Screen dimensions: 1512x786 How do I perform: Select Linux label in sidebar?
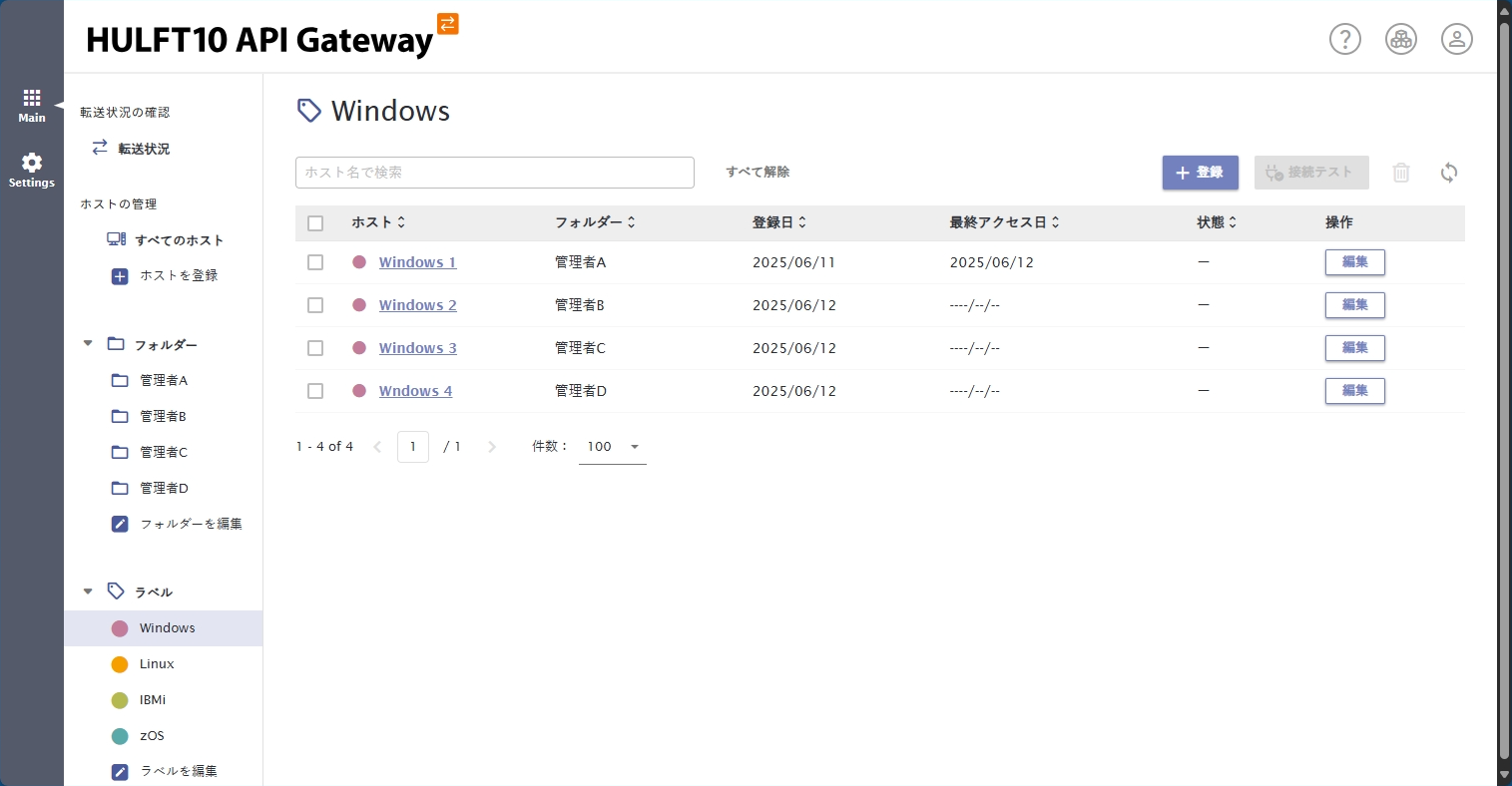(x=157, y=664)
